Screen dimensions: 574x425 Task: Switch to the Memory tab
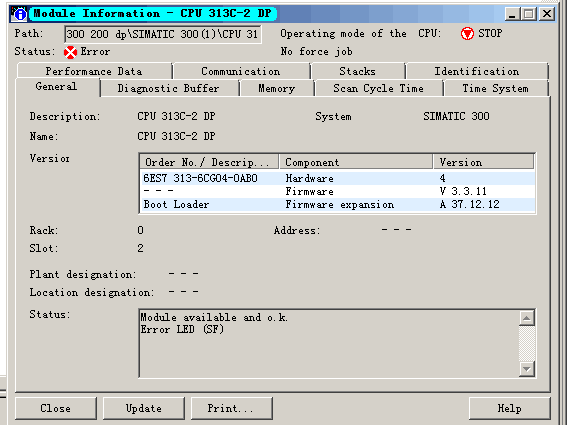[x=276, y=89]
